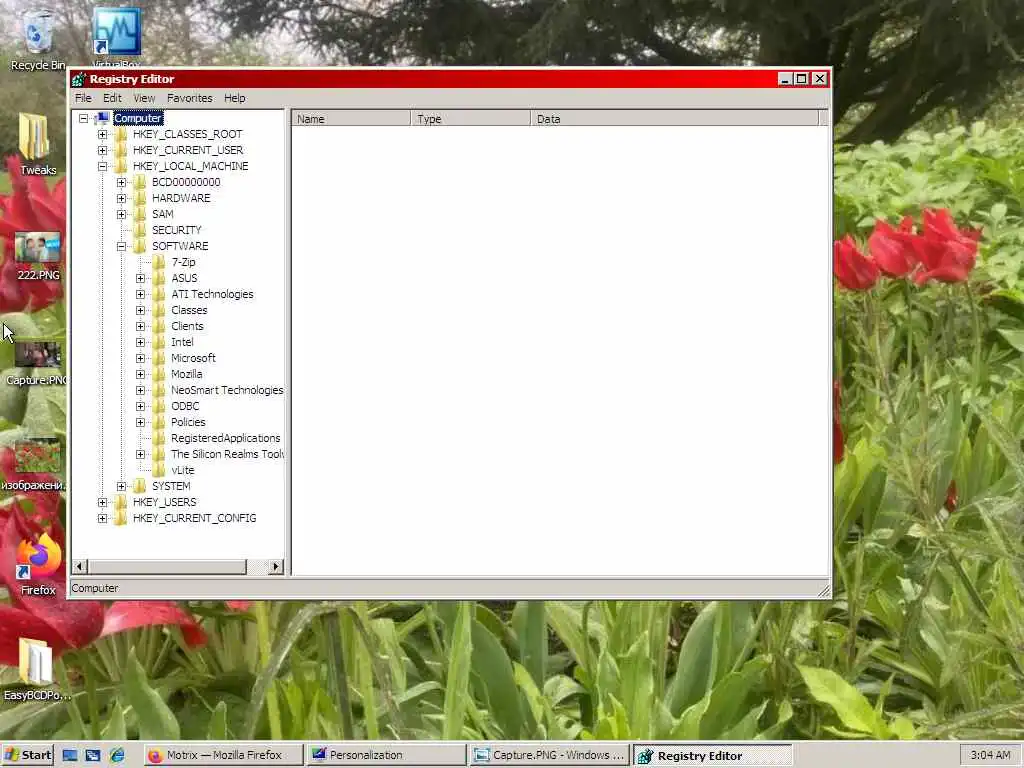1024x768 pixels.
Task: Expand the HKEY_USERS node
Action: pos(103,502)
